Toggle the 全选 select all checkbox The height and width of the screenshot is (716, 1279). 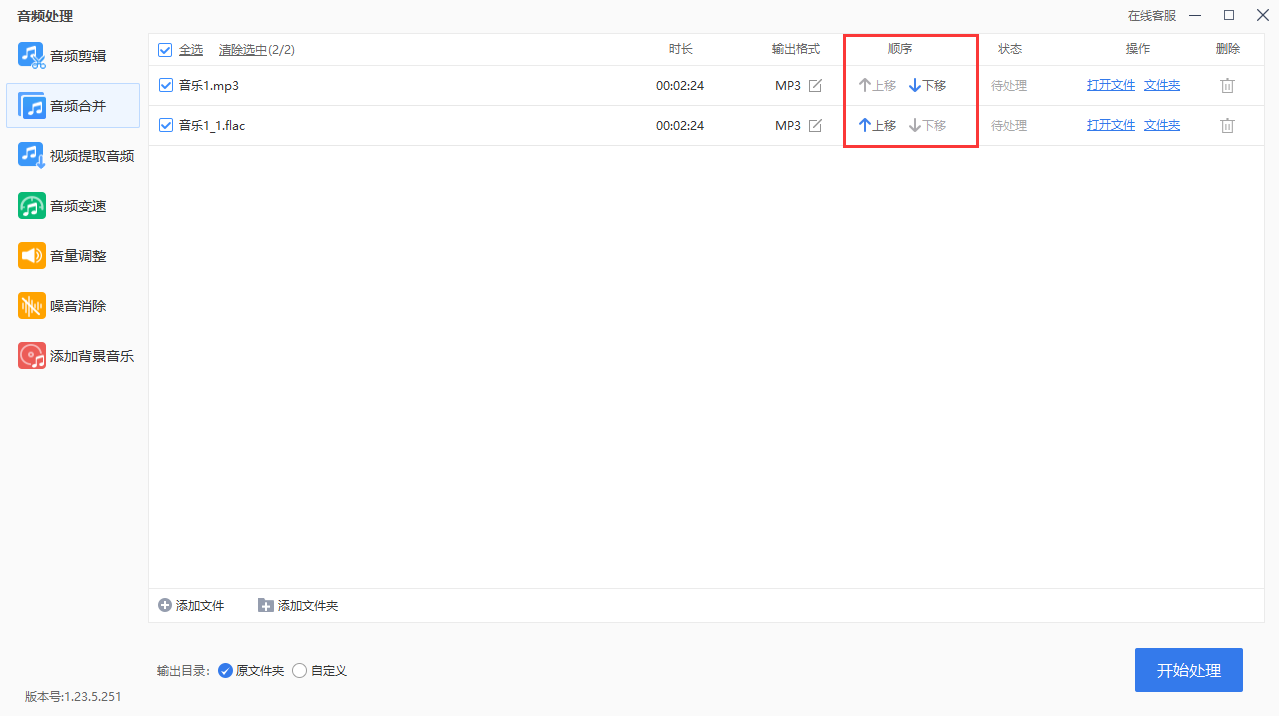[x=165, y=50]
